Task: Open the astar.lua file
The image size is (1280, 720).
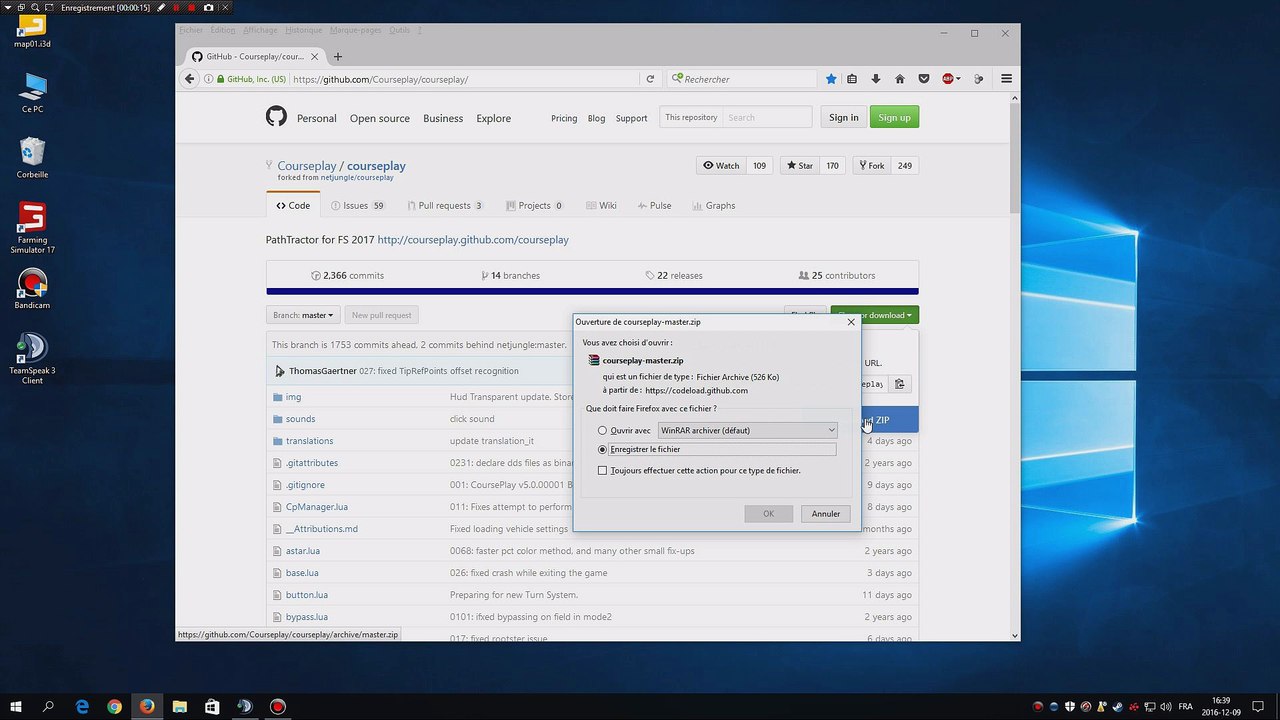Action: 302,551
